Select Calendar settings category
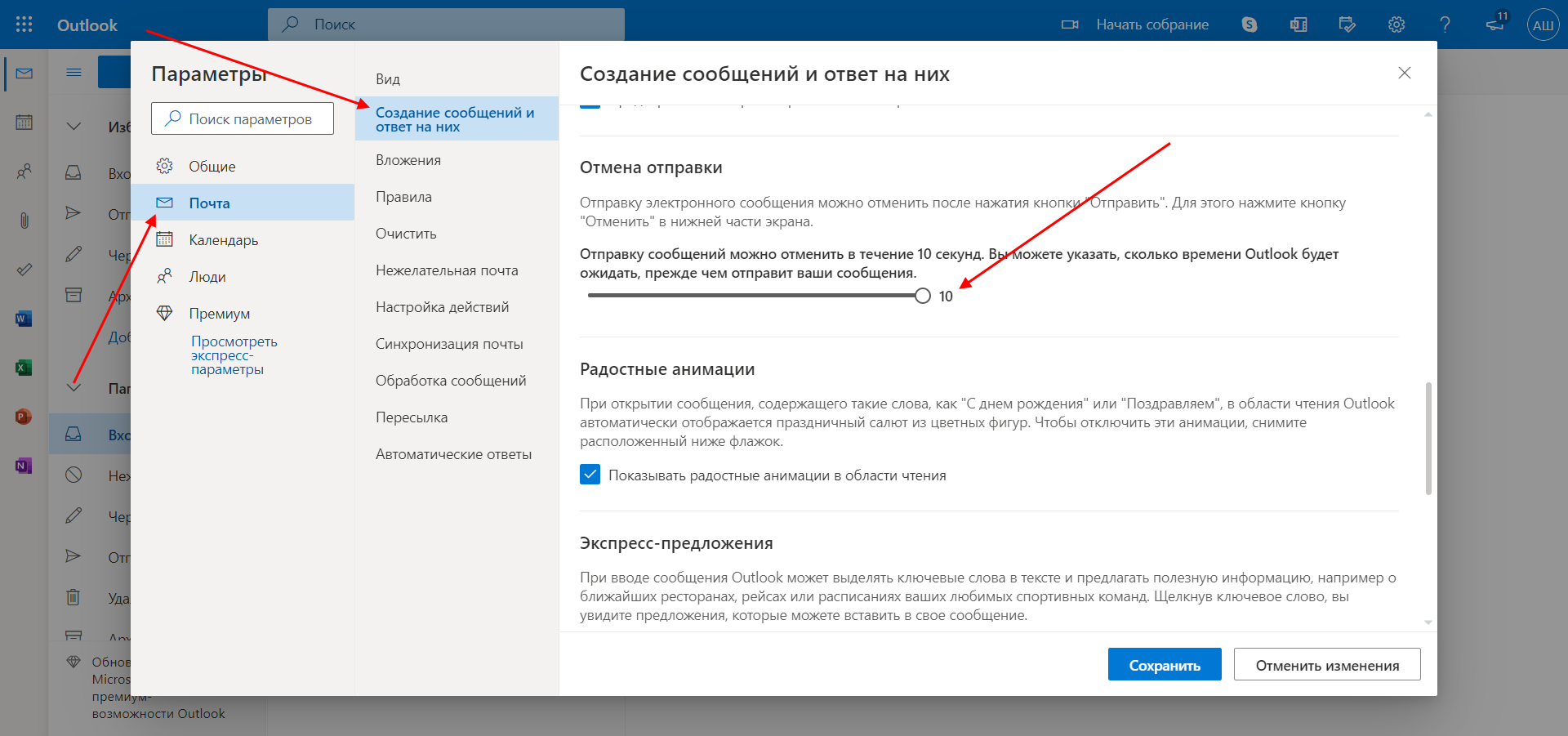 click(x=243, y=239)
